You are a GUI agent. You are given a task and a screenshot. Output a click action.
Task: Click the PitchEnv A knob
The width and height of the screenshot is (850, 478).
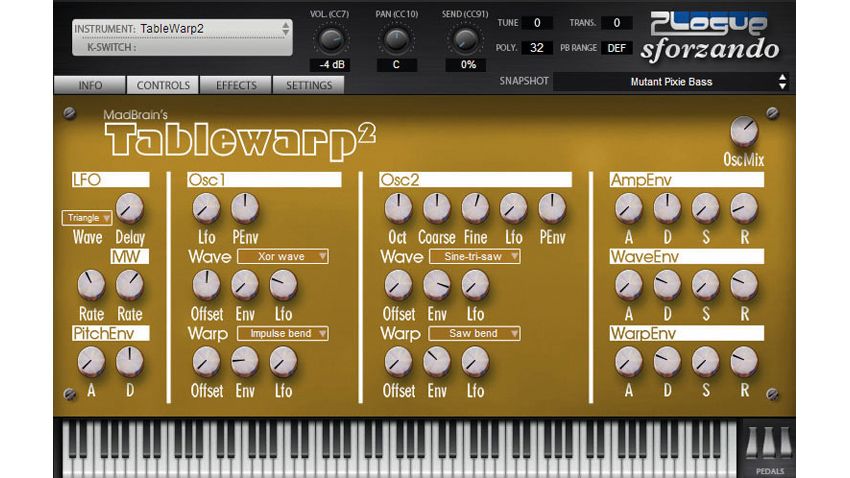pos(91,362)
